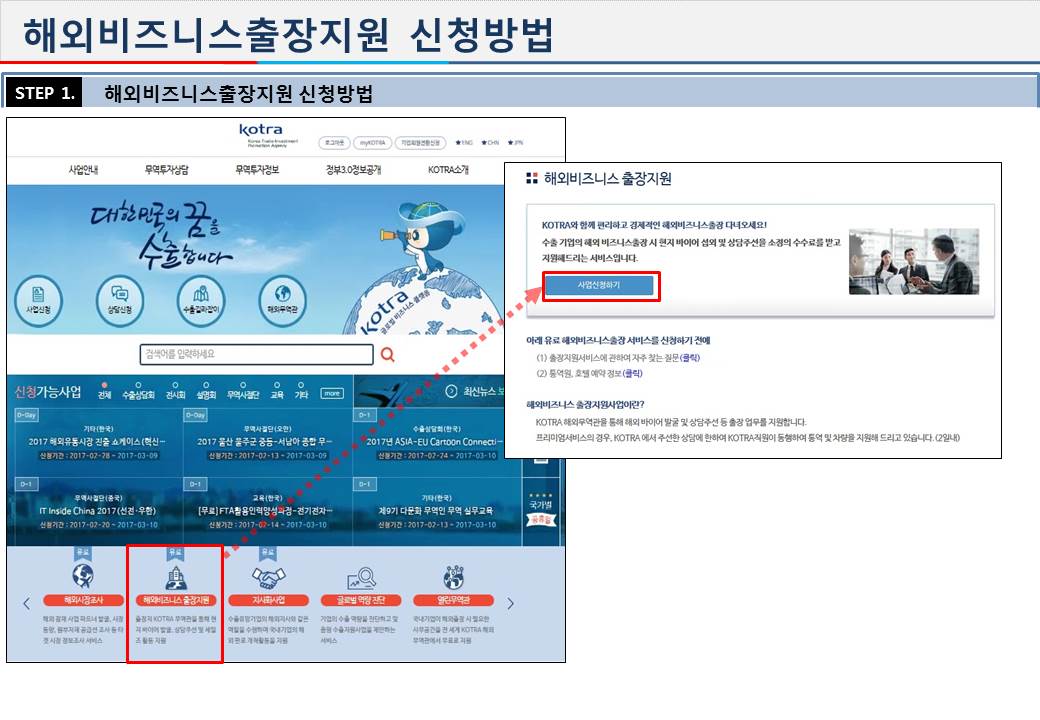Select the 수출상담회 filter radio
The image size is (1040, 720).
click(x=138, y=385)
